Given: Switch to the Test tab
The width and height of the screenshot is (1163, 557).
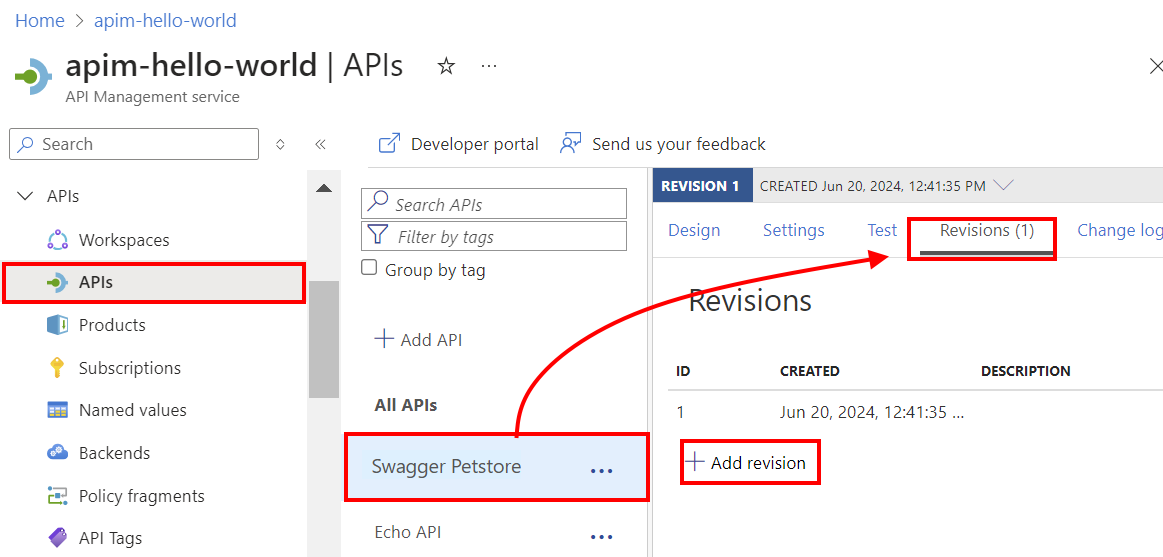Looking at the screenshot, I should [882, 231].
